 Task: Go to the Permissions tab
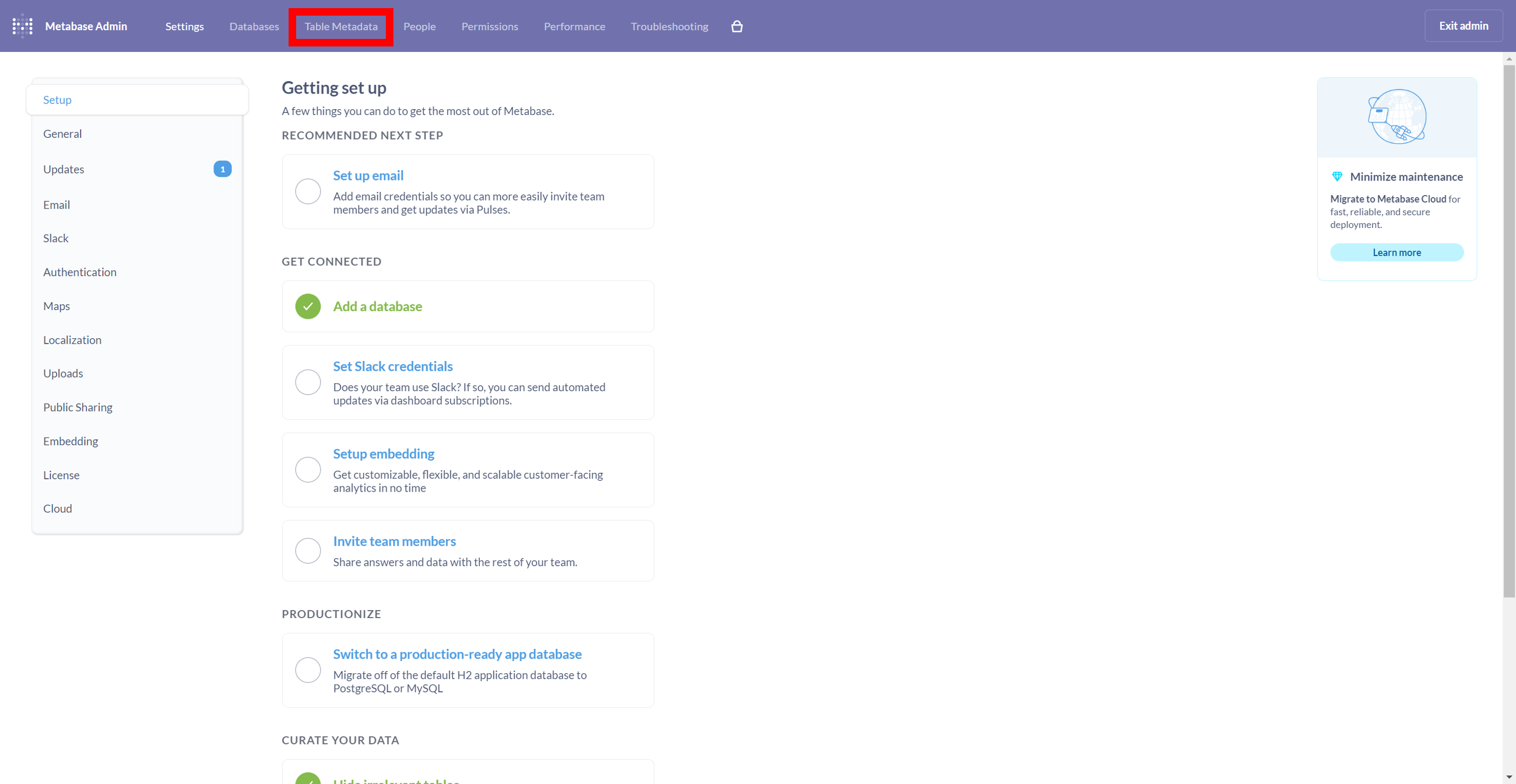click(490, 26)
